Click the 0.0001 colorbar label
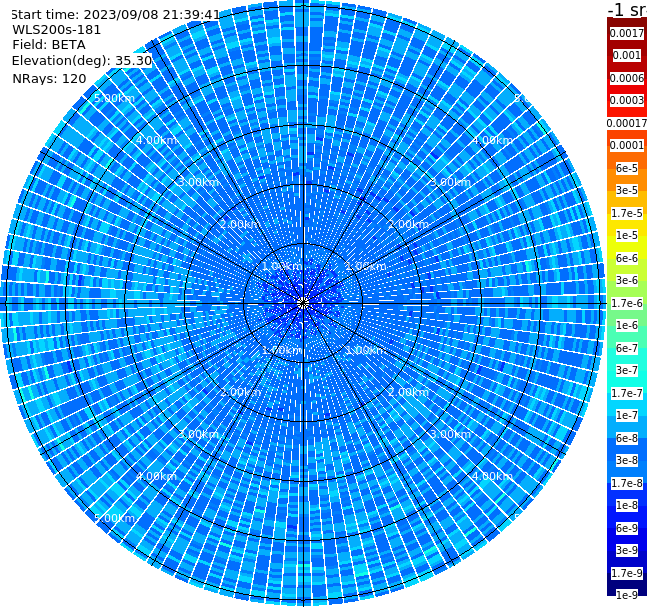The width and height of the screenshot is (647, 607). (x=627, y=145)
